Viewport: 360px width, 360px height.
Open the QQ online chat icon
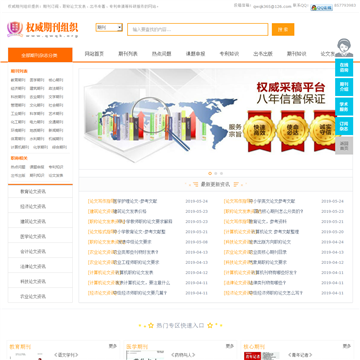(x=321, y=7)
